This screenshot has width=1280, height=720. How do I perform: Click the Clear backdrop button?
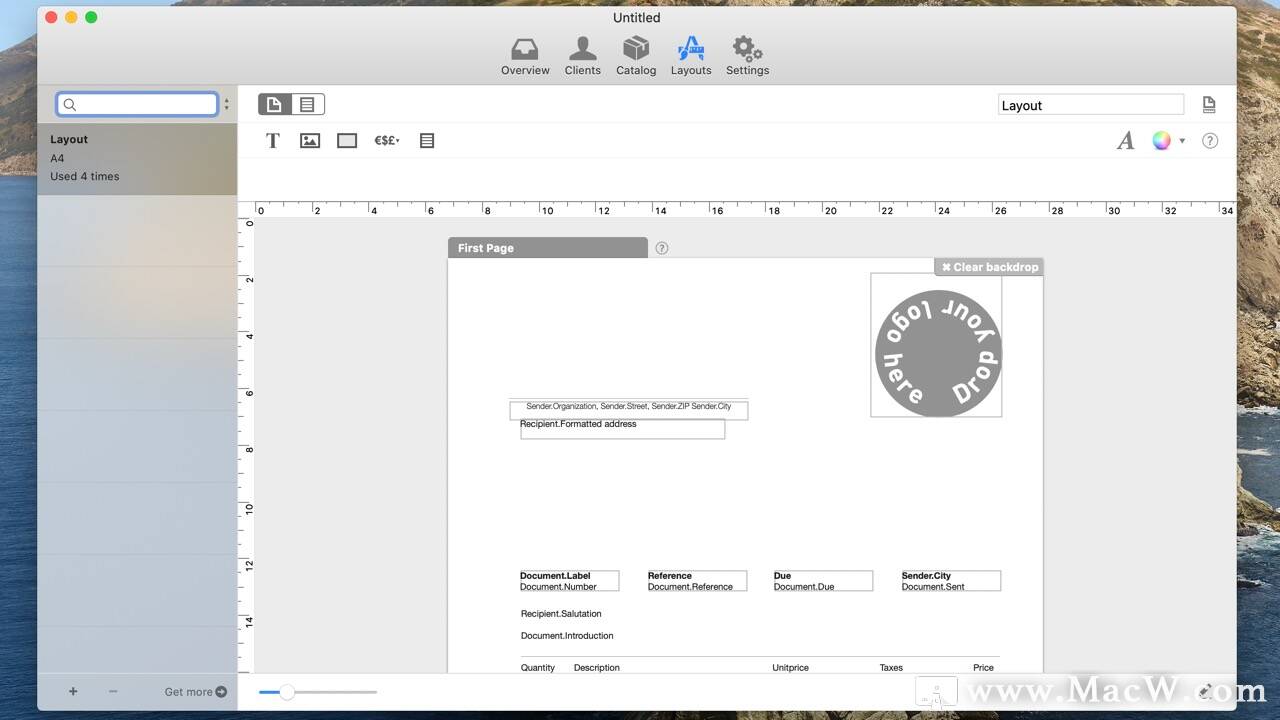tap(989, 267)
